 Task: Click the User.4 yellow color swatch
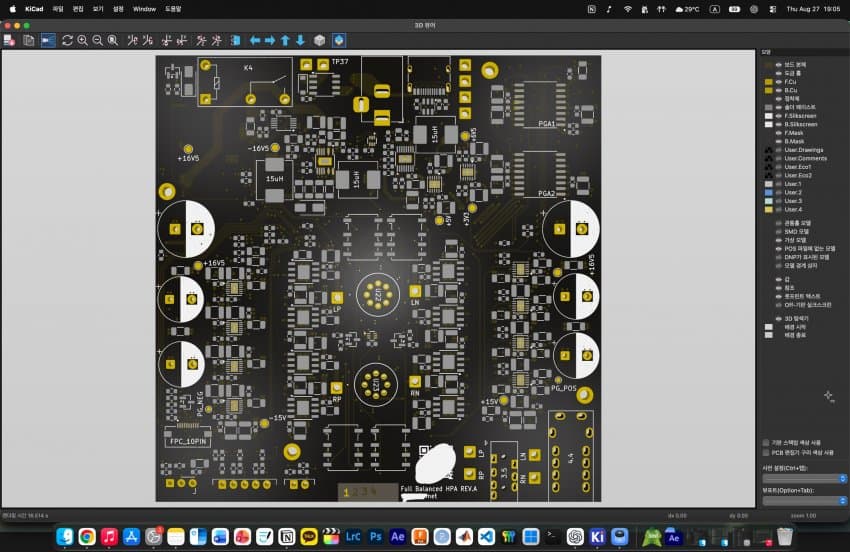coord(768,209)
